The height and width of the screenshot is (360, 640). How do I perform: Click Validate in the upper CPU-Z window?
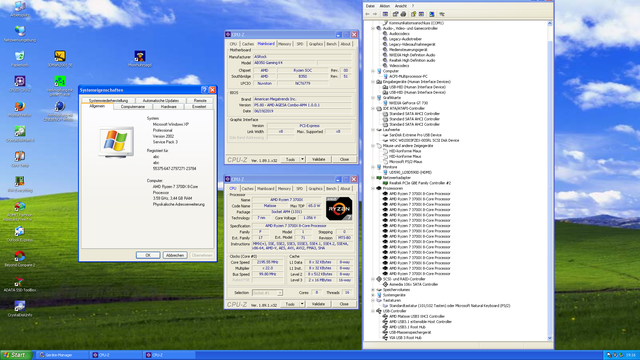click(x=318, y=159)
